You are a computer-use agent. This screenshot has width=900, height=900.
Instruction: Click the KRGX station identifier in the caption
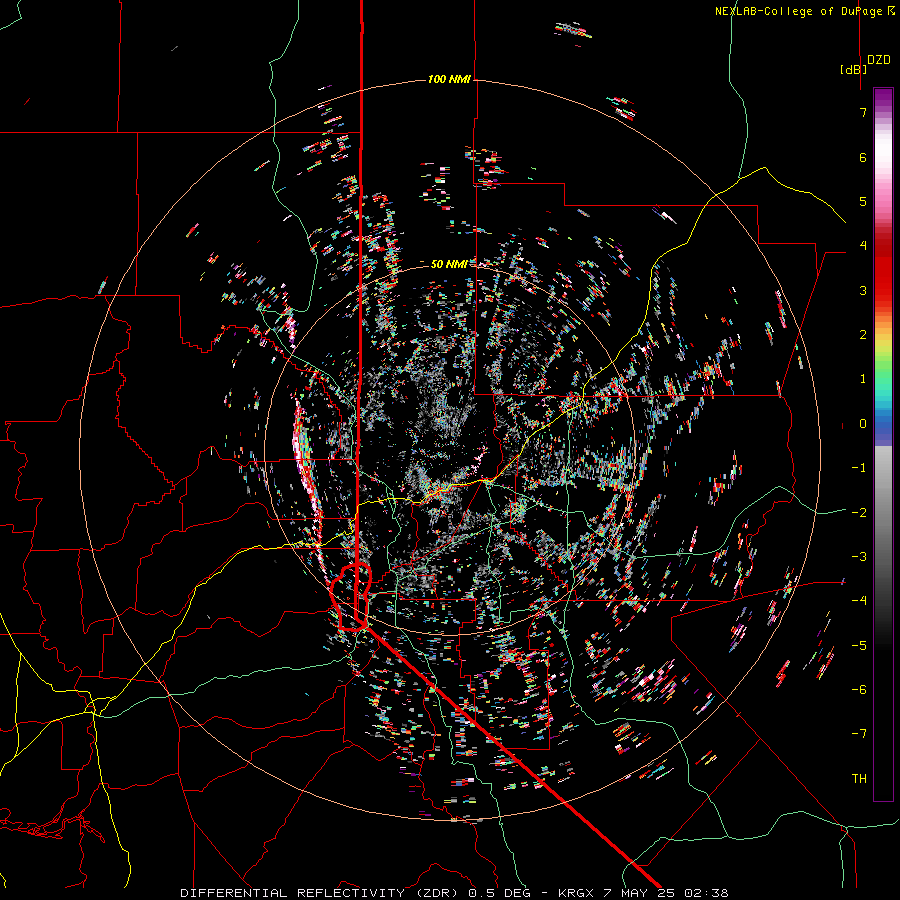click(x=578, y=893)
